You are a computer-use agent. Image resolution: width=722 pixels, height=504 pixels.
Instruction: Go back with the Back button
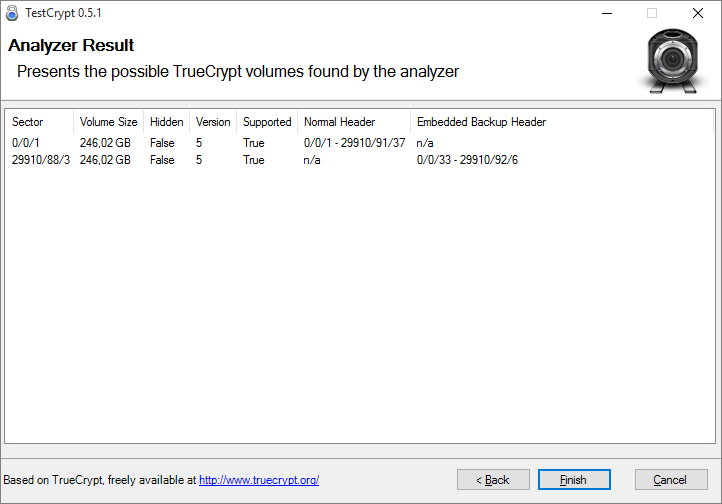click(493, 480)
